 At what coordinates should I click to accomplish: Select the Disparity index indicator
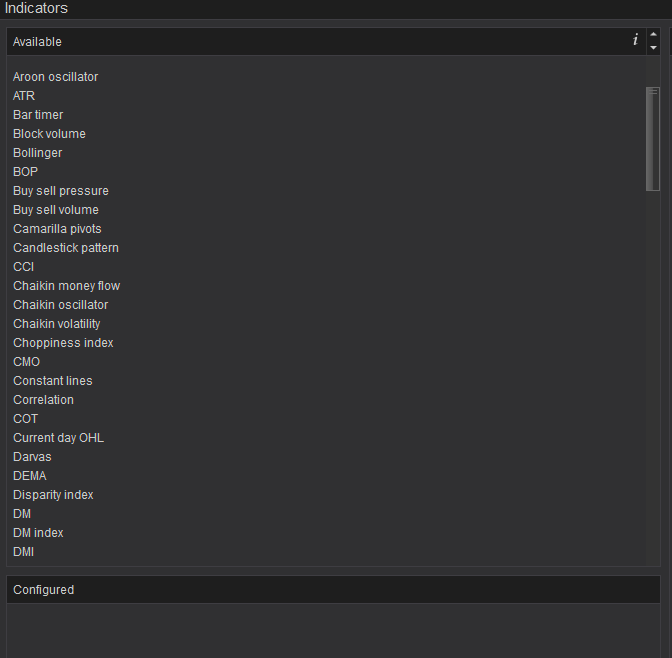point(53,495)
